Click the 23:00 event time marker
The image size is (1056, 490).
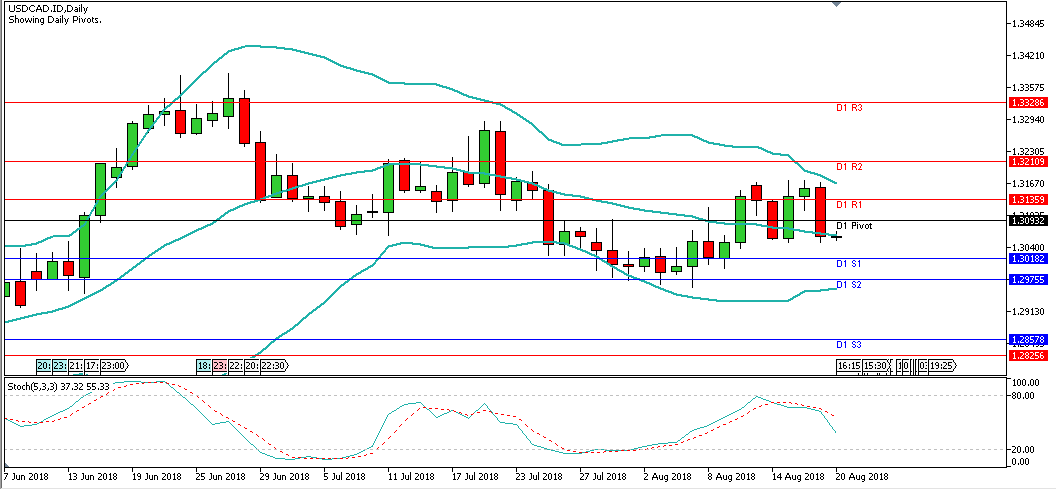point(114,365)
